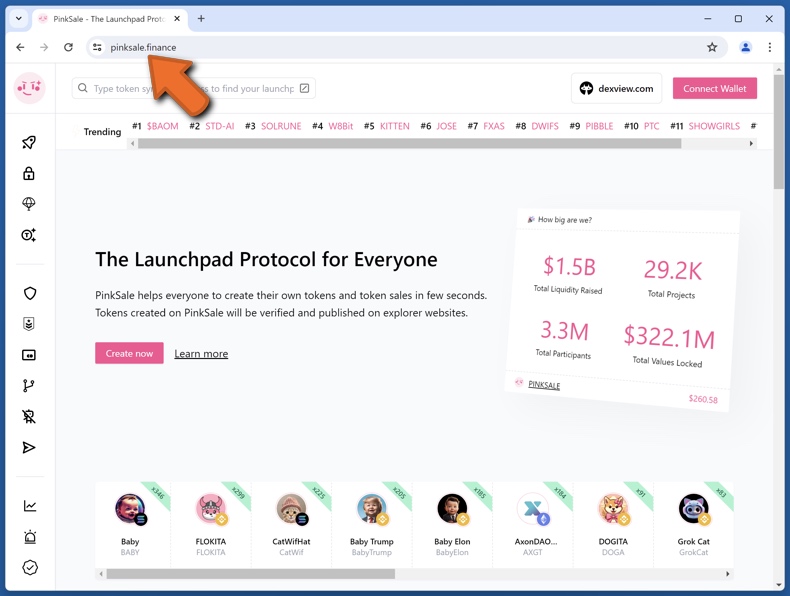This screenshot has width=790, height=596.
Task: Follow the Learn more link
Action: pyautogui.click(x=201, y=354)
